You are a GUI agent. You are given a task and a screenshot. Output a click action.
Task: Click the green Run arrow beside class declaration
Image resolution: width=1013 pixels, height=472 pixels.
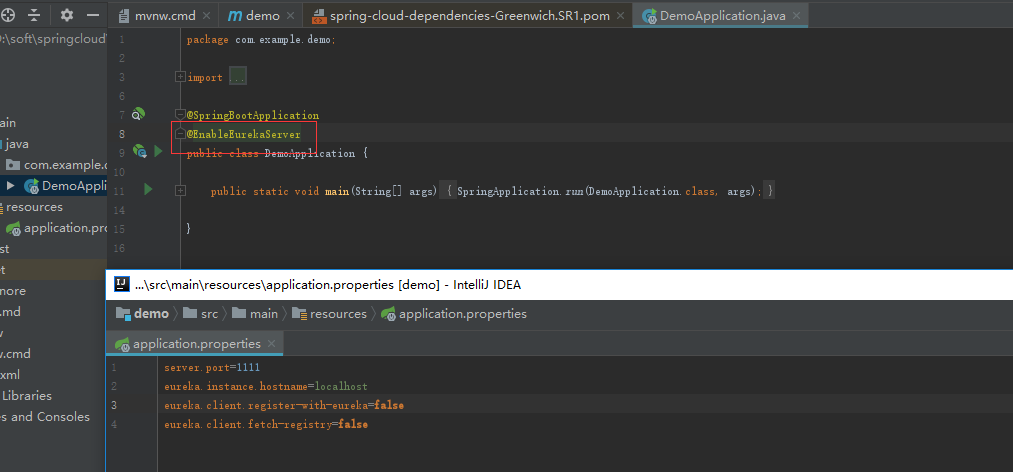(x=158, y=151)
